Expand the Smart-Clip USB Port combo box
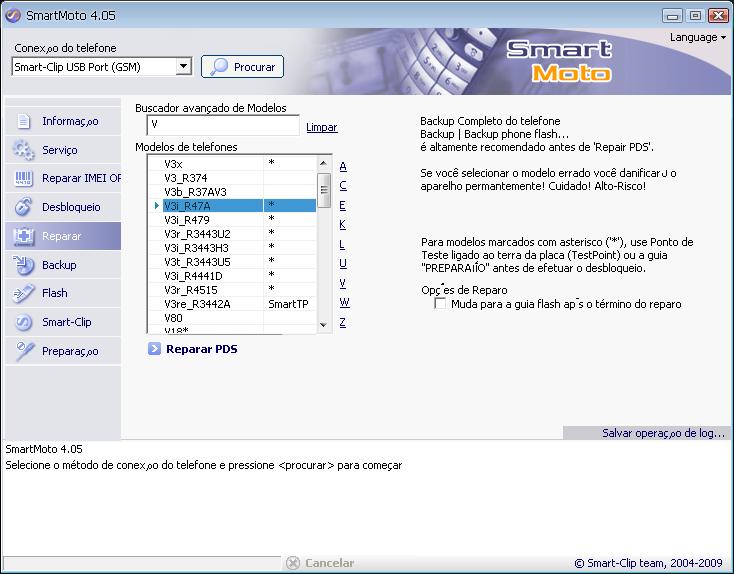Viewport: 734px width, 574px height. click(184, 66)
